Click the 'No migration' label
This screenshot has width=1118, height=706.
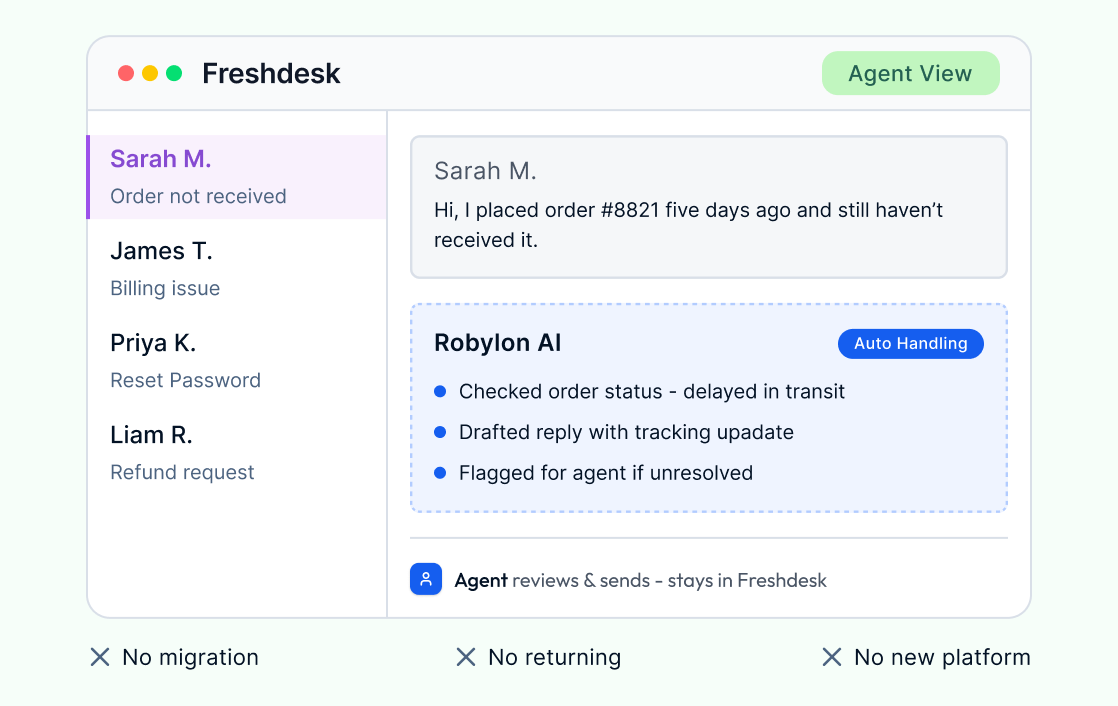tap(190, 657)
